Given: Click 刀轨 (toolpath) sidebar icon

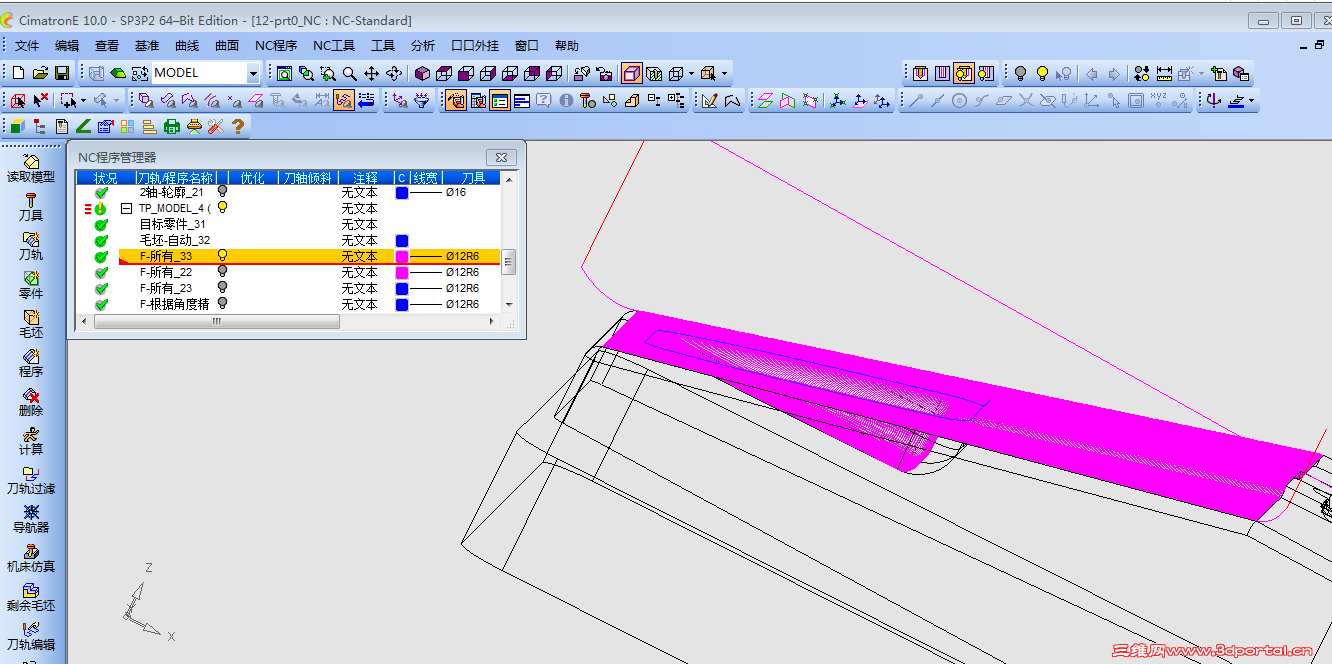Looking at the screenshot, I should pos(31,246).
